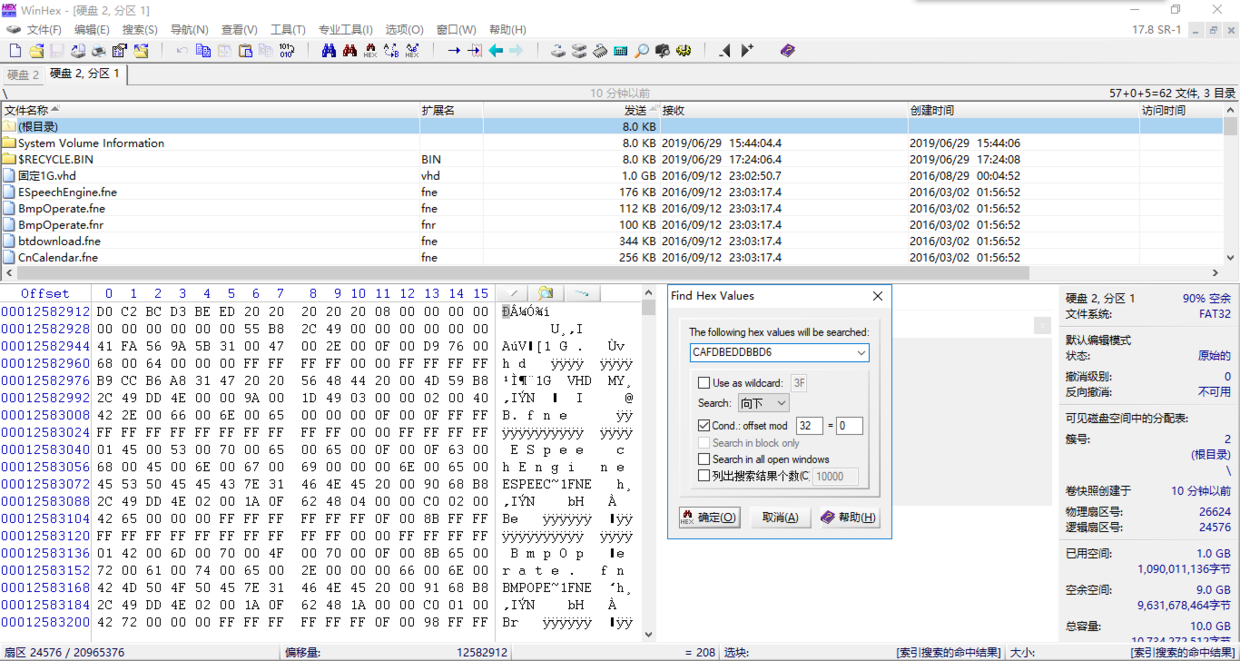Click the 取消(A) cancel button

click(x=780, y=517)
